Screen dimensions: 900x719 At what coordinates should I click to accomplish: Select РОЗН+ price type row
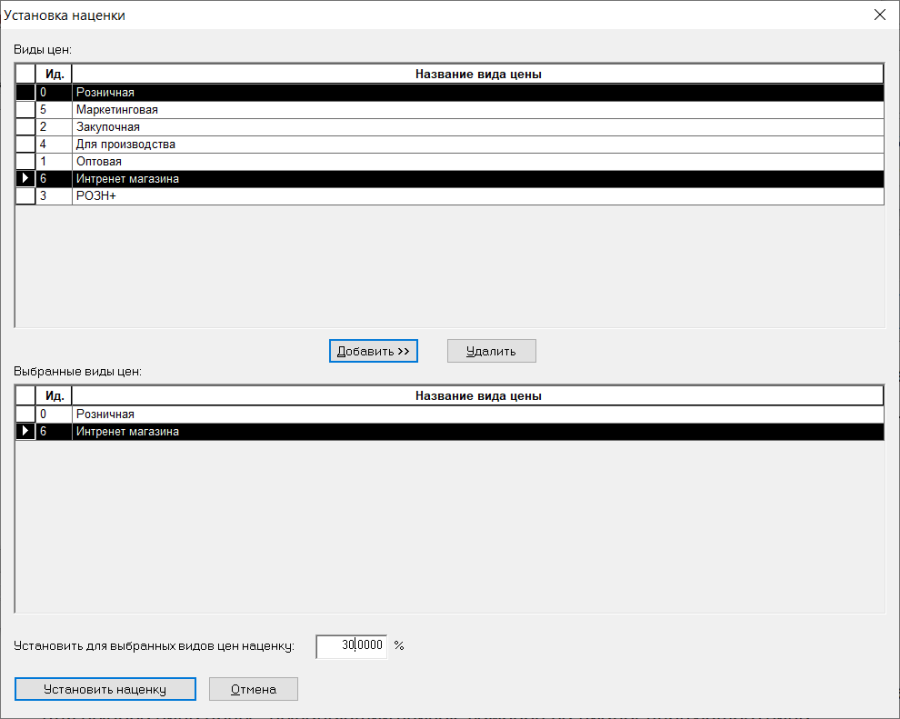(x=449, y=196)
